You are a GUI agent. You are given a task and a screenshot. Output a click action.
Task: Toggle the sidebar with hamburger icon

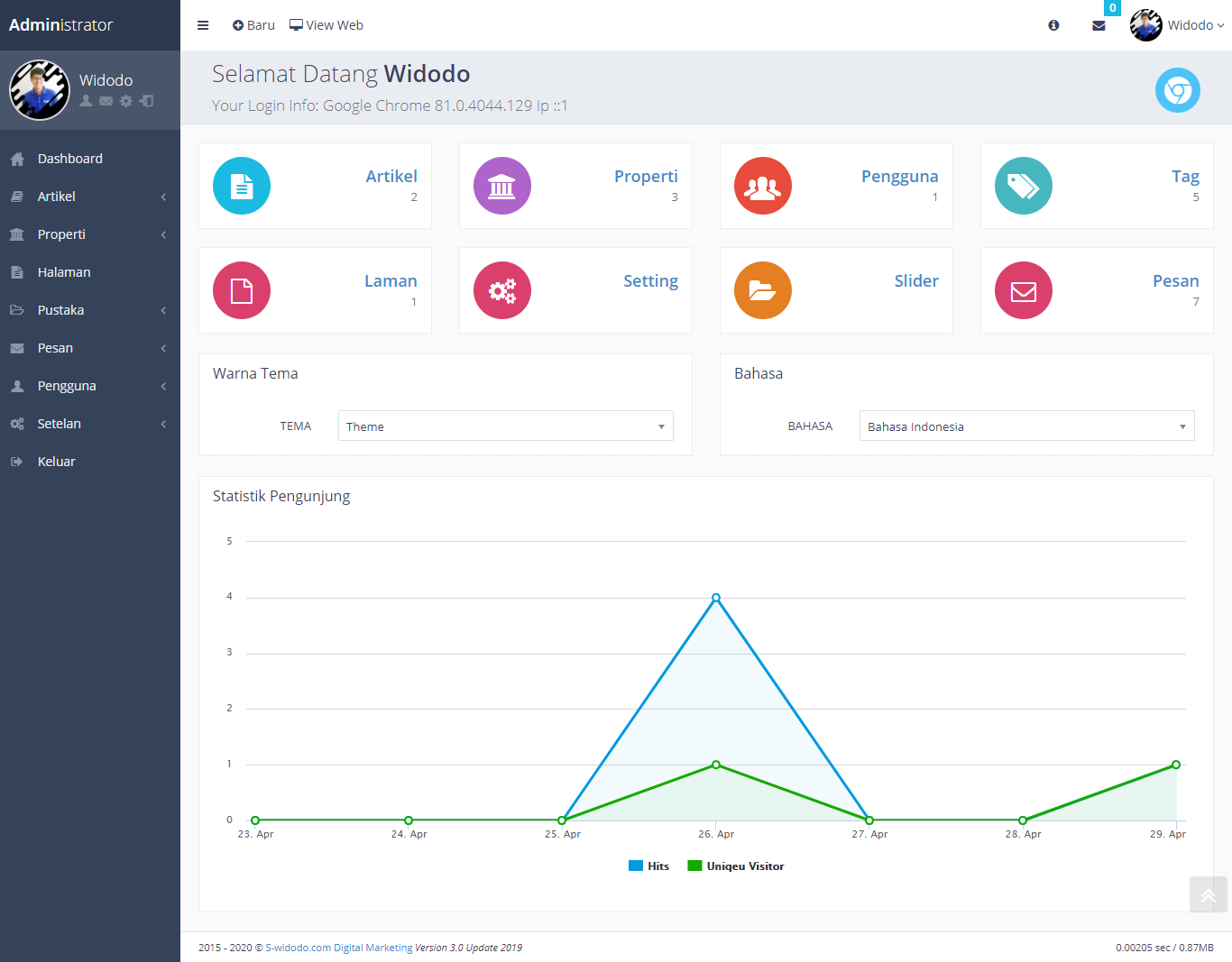(x=203, y=25)
